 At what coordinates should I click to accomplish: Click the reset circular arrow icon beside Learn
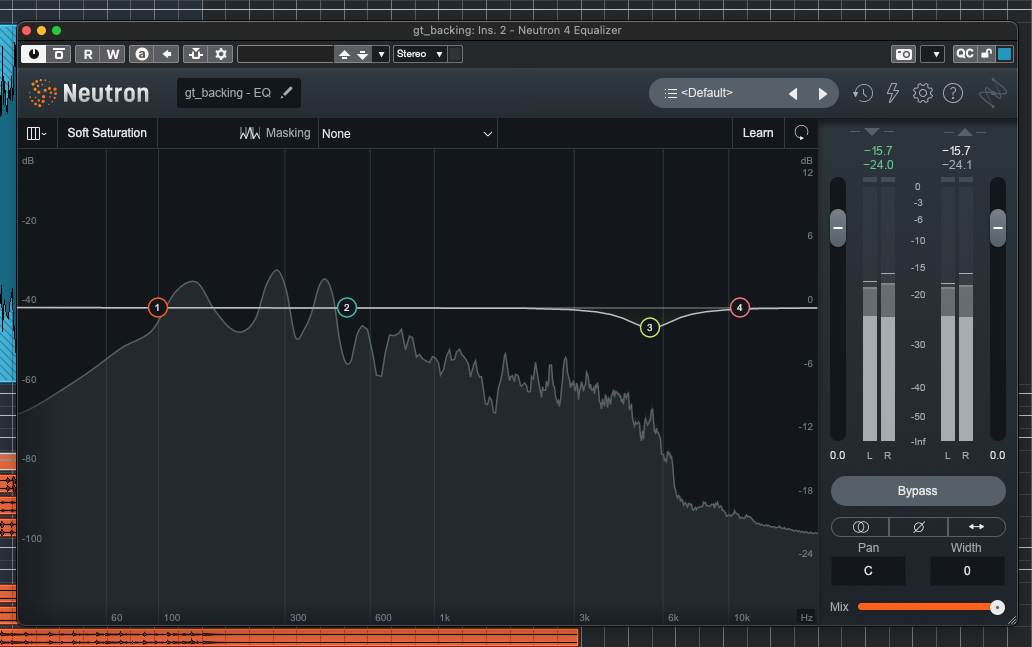(801, 133)
